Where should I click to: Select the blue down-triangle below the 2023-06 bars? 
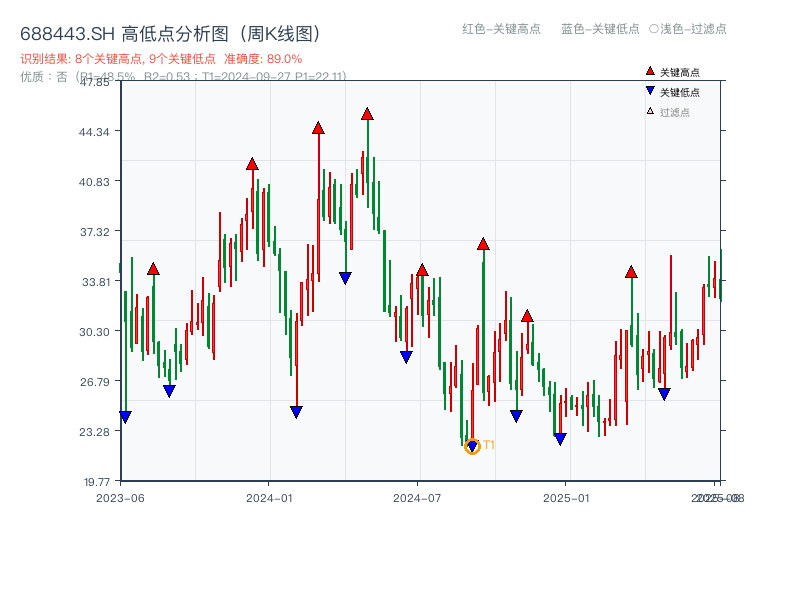click(125, 416)
